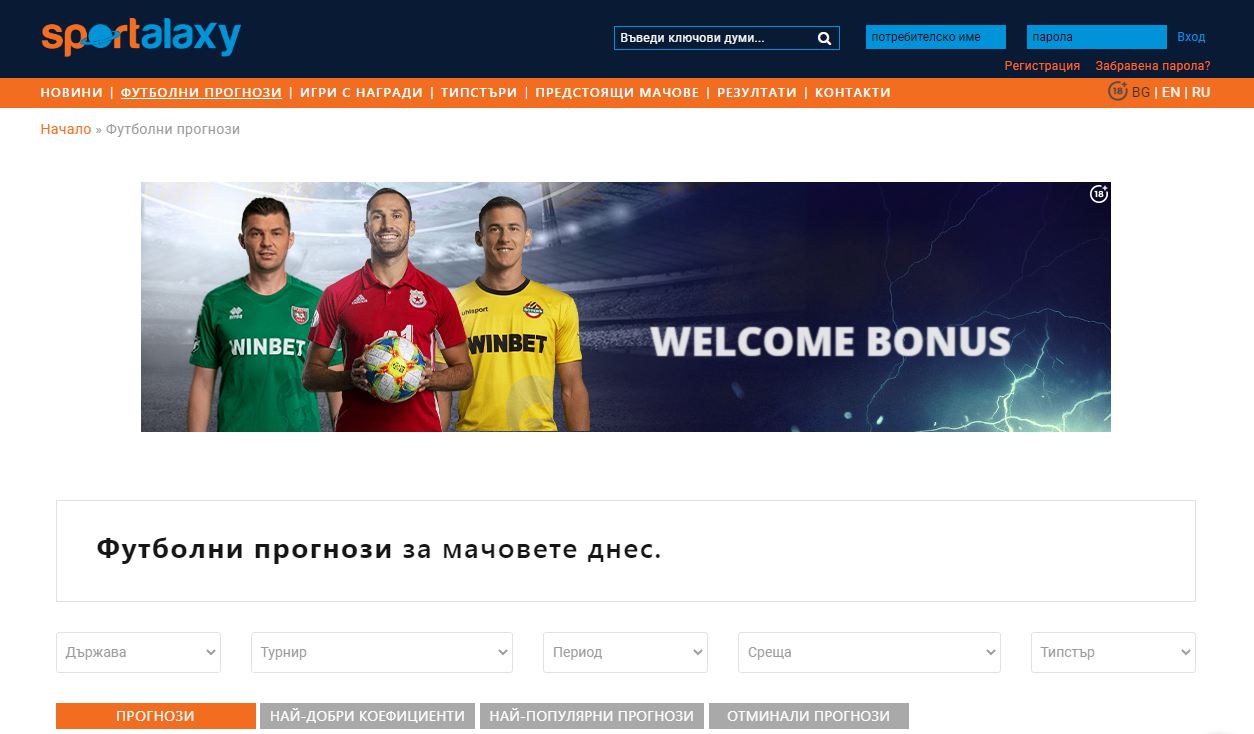Viewport: 1254px width, 734px height.
Task: Show the ОТМИНАЛИ ПРОГНОЗИ tab
Action: (x=809, y=716)
